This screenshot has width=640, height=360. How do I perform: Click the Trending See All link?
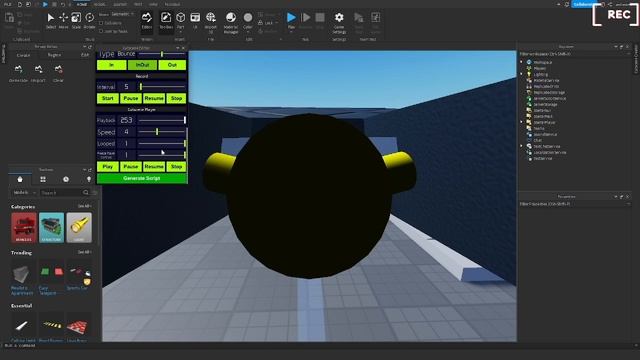pyautogui.click(x=84, y=252)
